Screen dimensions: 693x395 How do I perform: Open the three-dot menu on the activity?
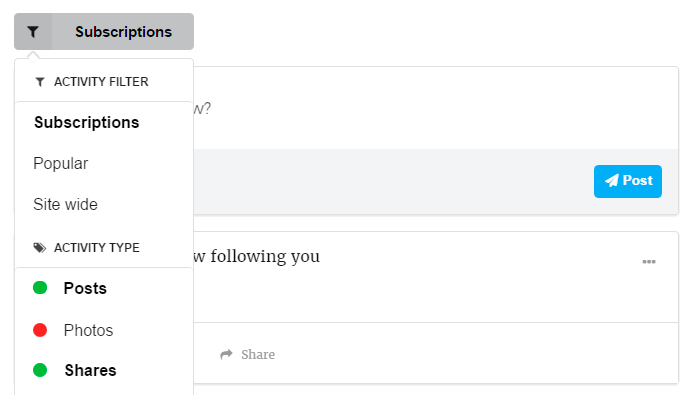tap(649, 262)
